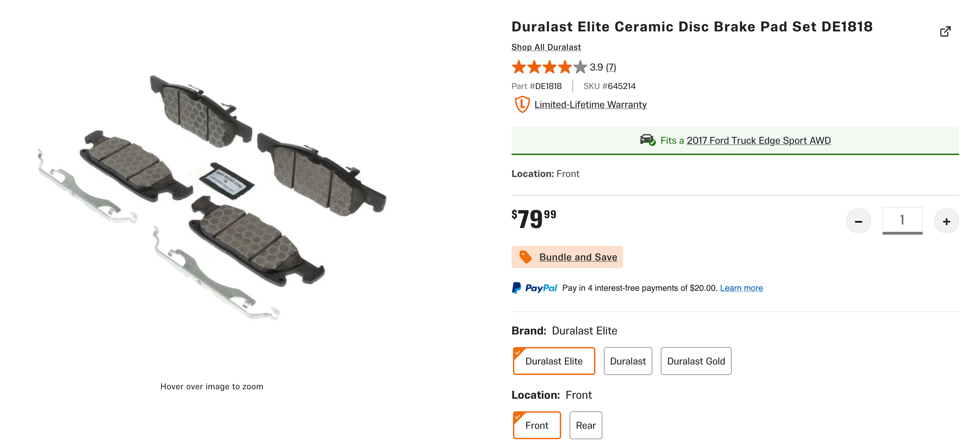The width and height of the screenshot is (963, 442).
Task: Open the Limited-Lifetime Warranty link
Action: 590,104
